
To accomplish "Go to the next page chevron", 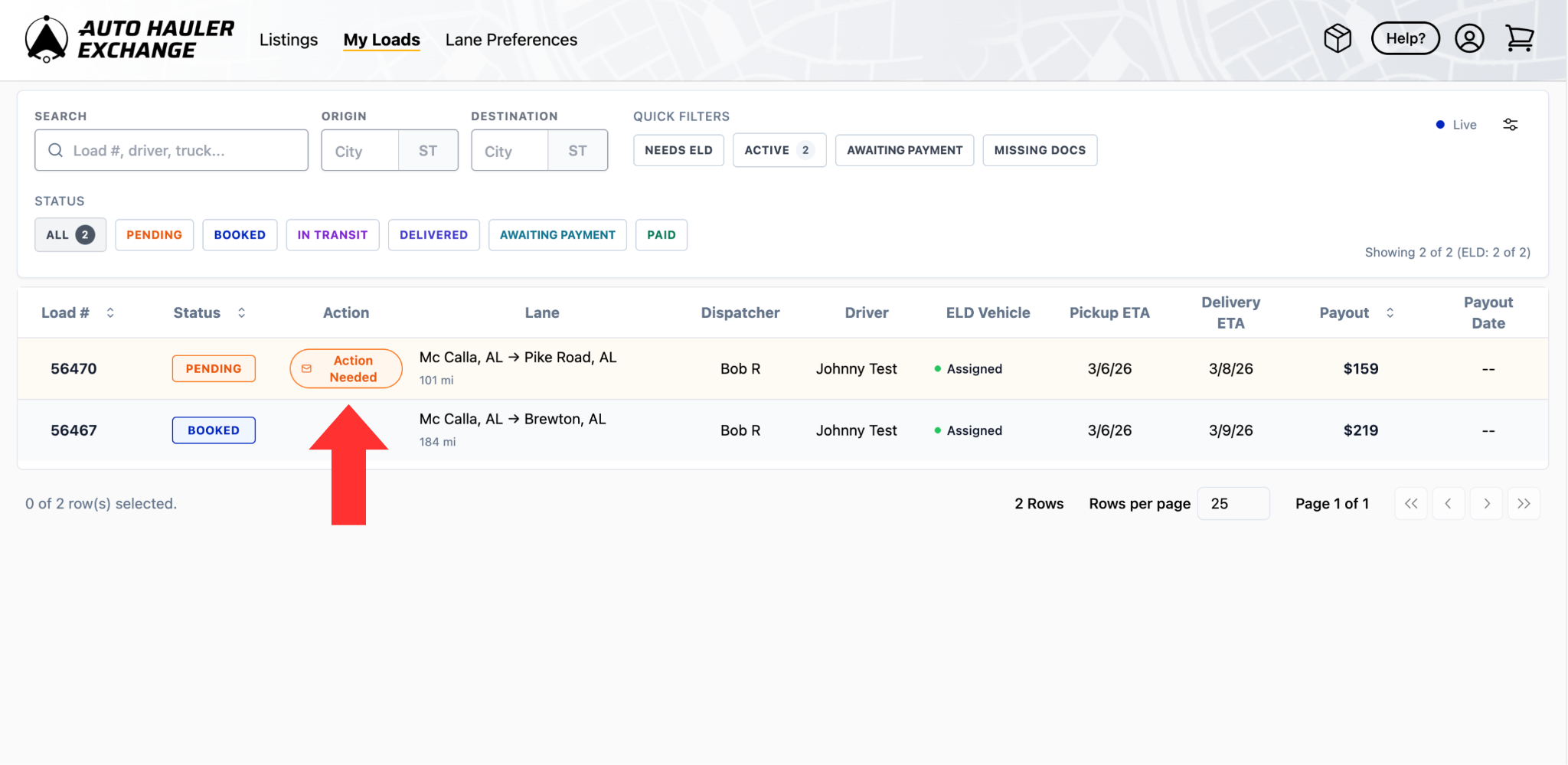I will coord(1486,504).
